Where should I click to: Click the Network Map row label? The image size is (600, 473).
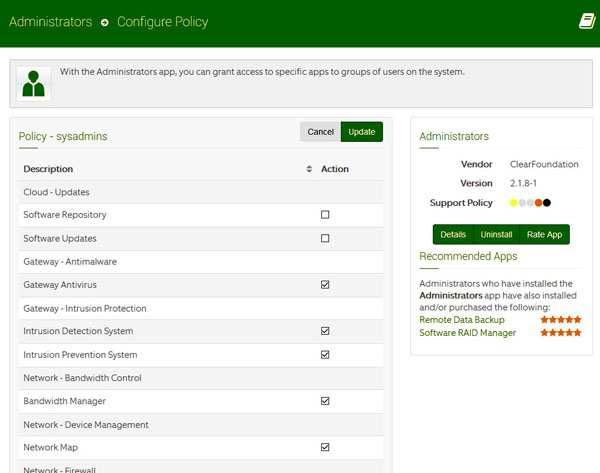pos(51,447)
